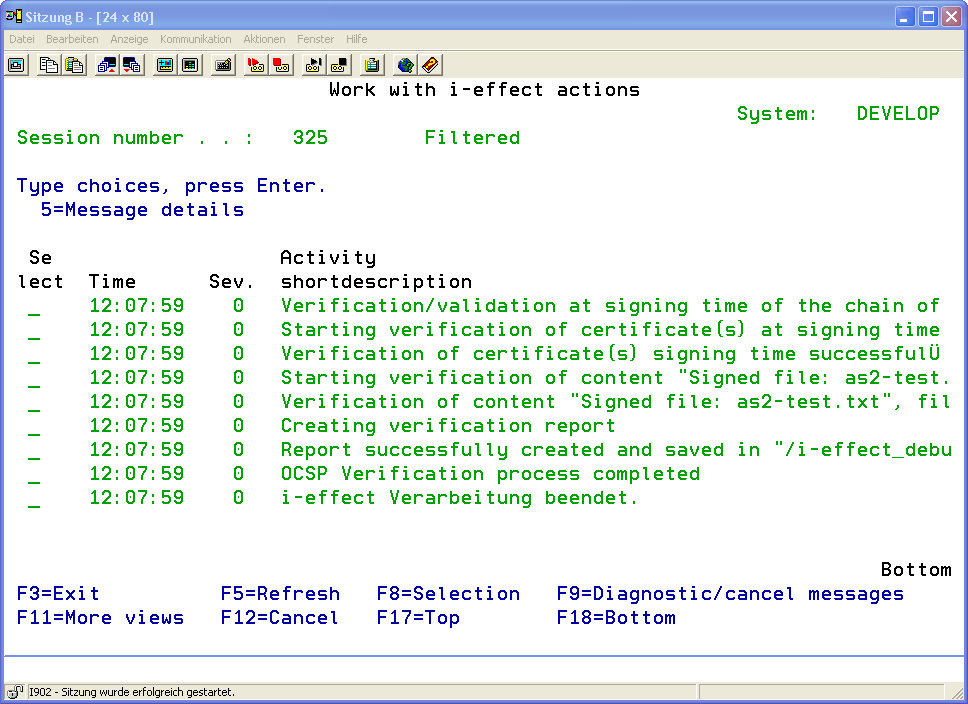The width and height of the screenshot is (968, 704).
Task: Click the globe support icon in toolbar
Action: [x=404, y=65]
